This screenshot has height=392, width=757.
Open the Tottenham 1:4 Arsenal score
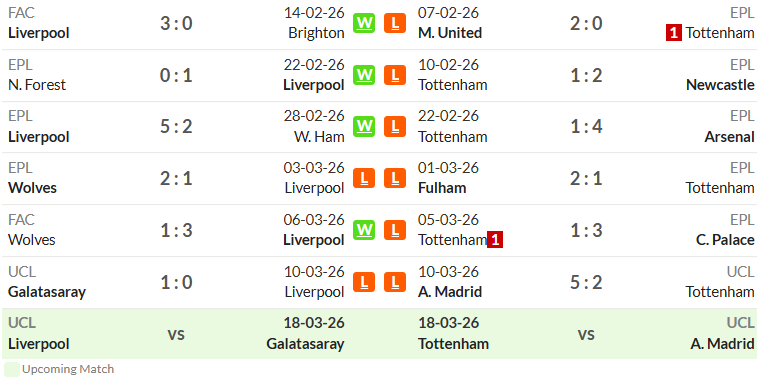(x=586, y=126)
